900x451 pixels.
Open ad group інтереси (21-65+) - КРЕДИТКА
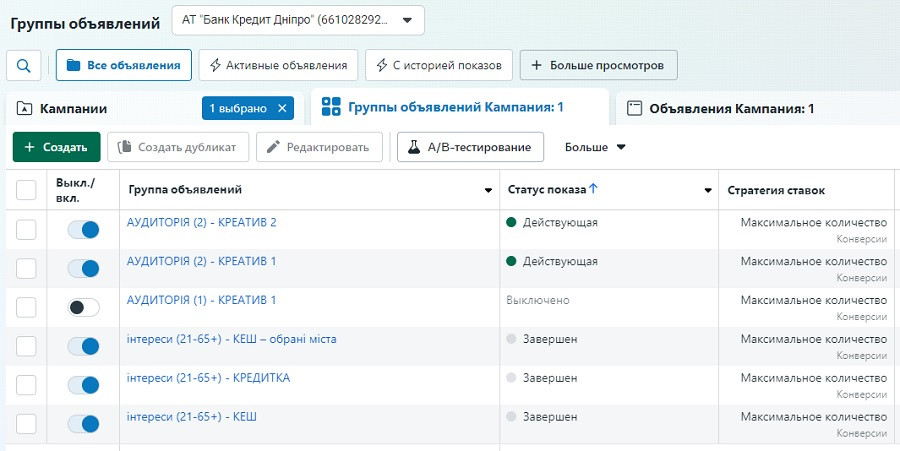point(208,378)
